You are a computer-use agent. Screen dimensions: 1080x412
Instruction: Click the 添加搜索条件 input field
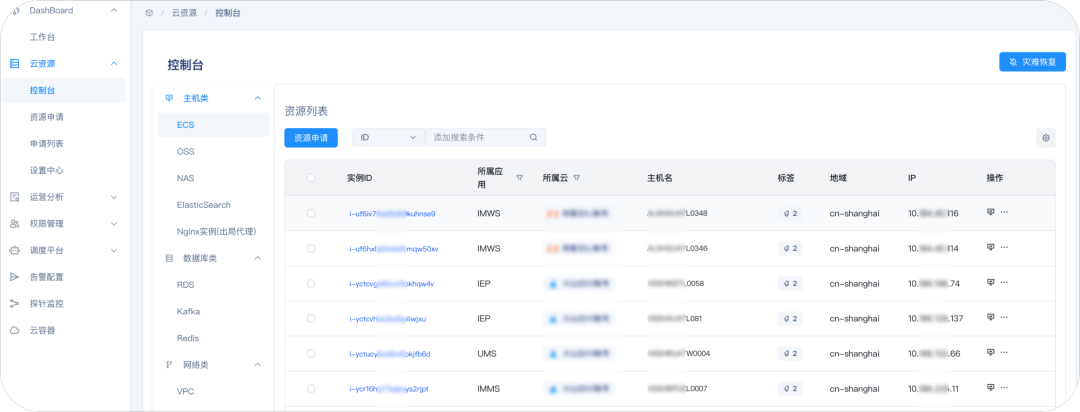(476, 138)
